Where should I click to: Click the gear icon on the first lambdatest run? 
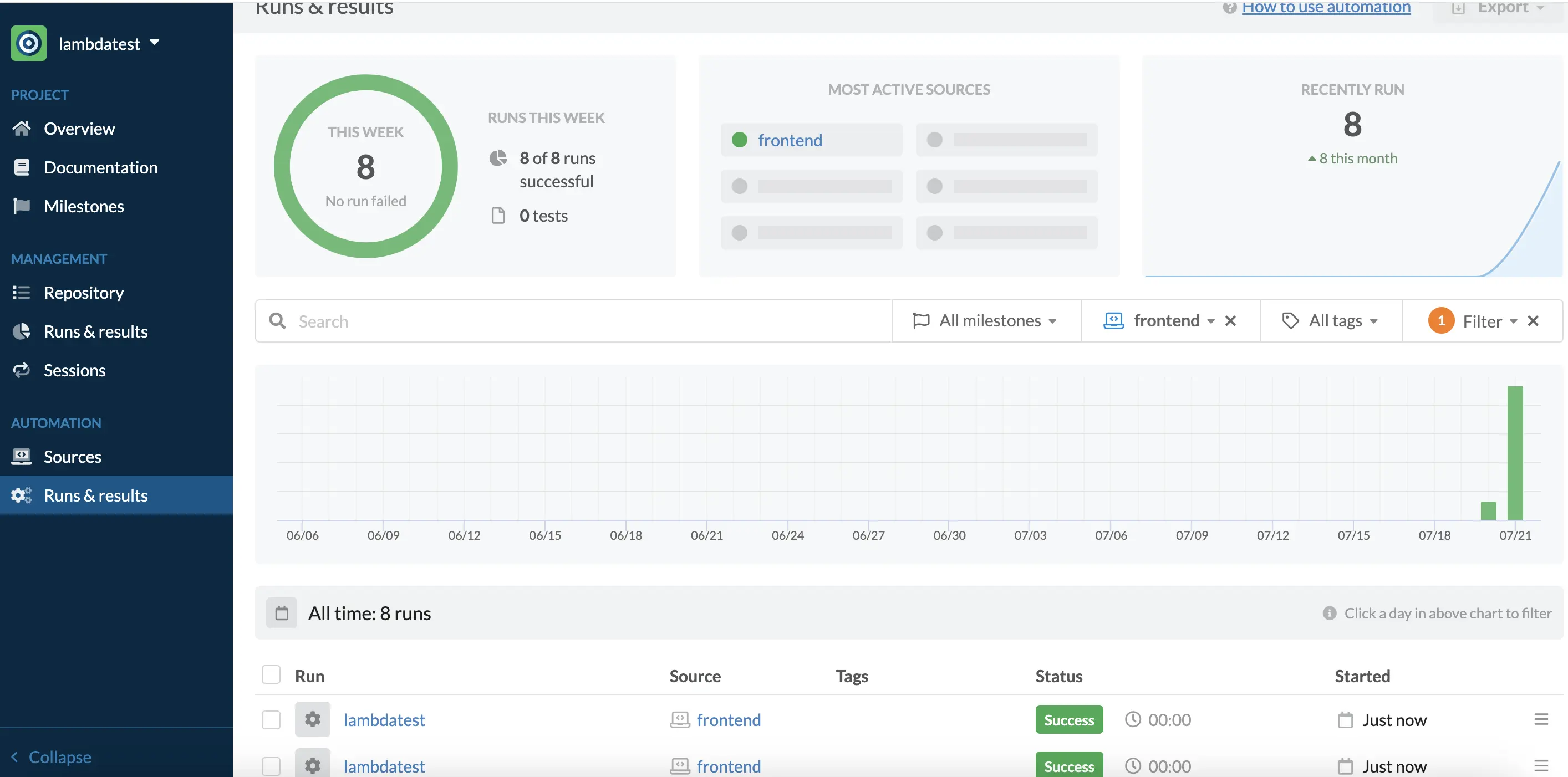coord(312,719)
